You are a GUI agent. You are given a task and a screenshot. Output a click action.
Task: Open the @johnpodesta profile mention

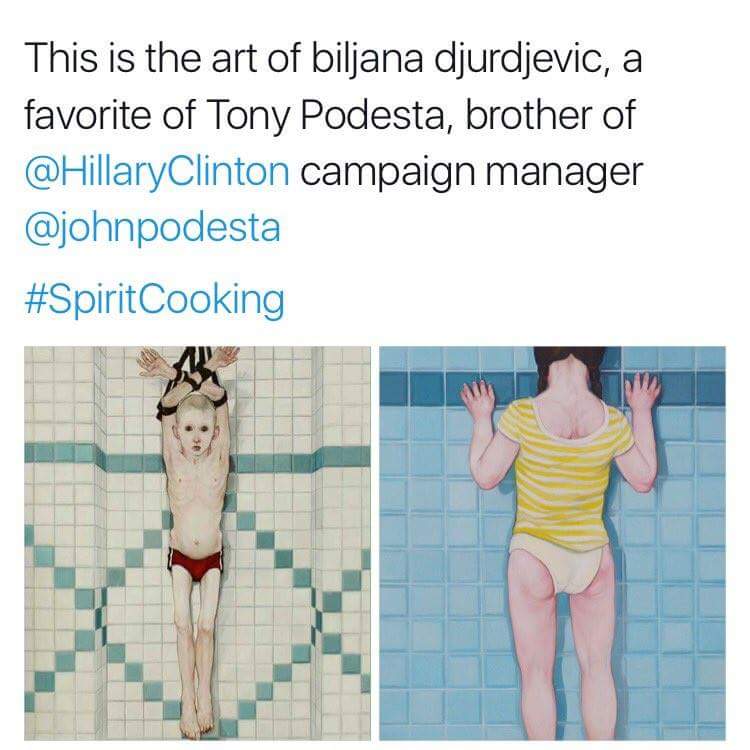pos(153,229)
